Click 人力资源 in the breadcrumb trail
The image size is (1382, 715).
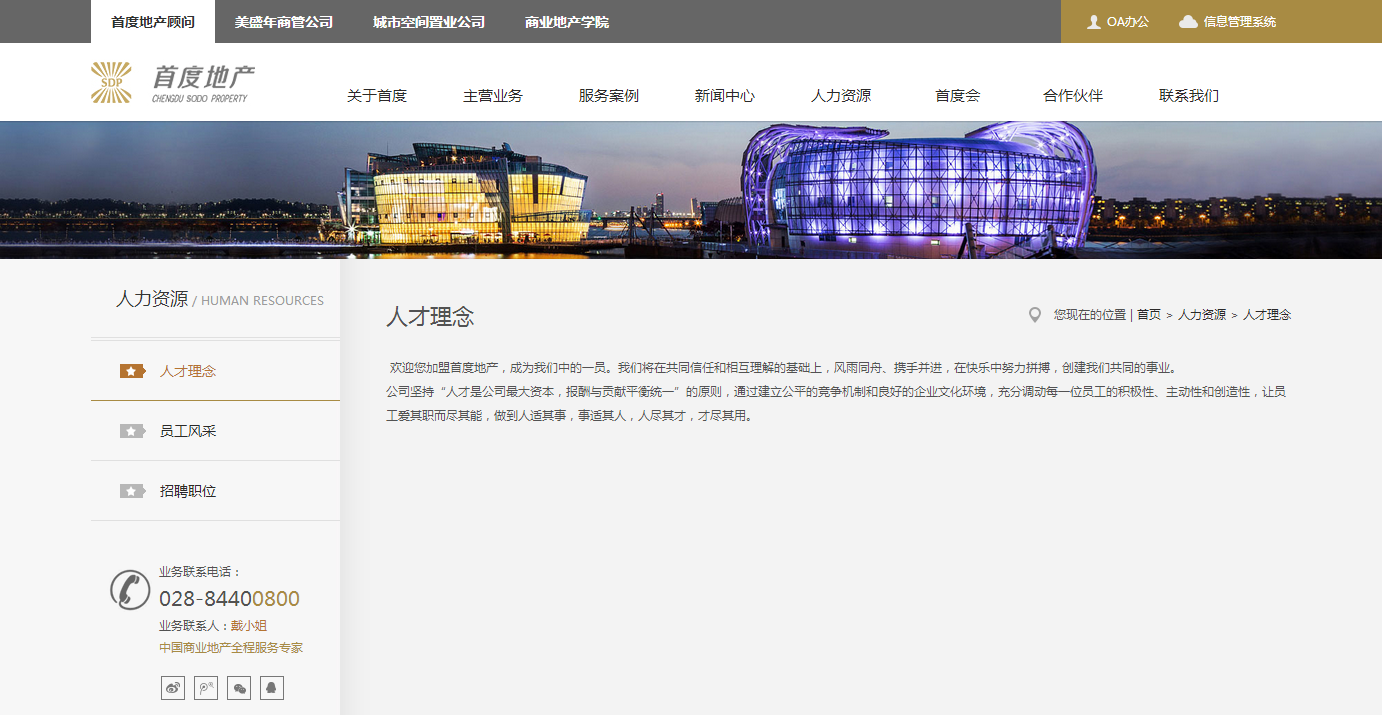click(x=1202, y=315)
